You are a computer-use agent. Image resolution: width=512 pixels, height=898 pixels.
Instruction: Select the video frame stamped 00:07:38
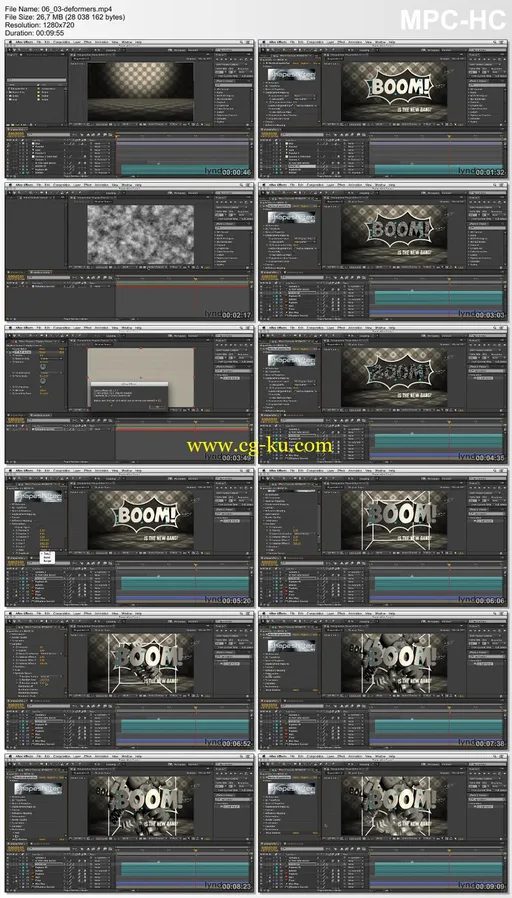[x=383, y=680]
